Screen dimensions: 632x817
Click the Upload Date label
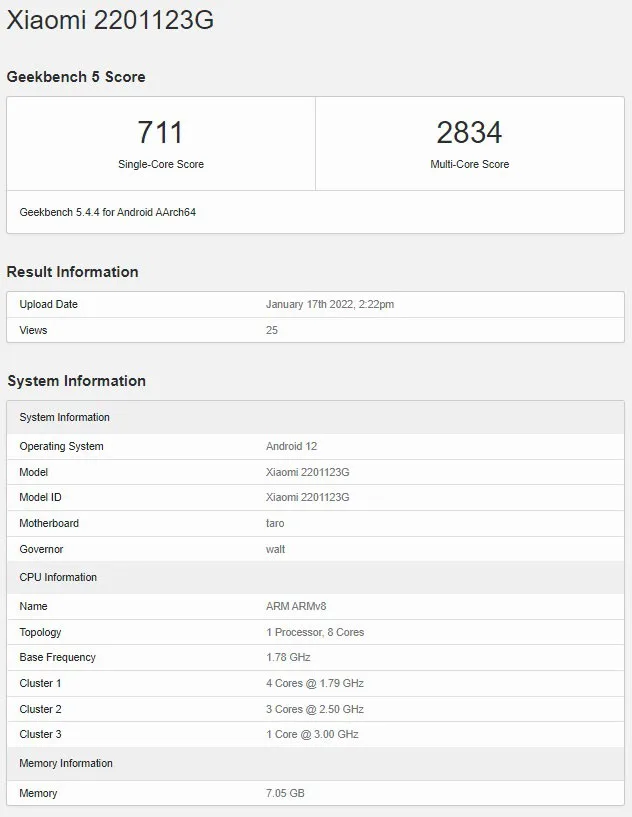[x=48, y=304]
